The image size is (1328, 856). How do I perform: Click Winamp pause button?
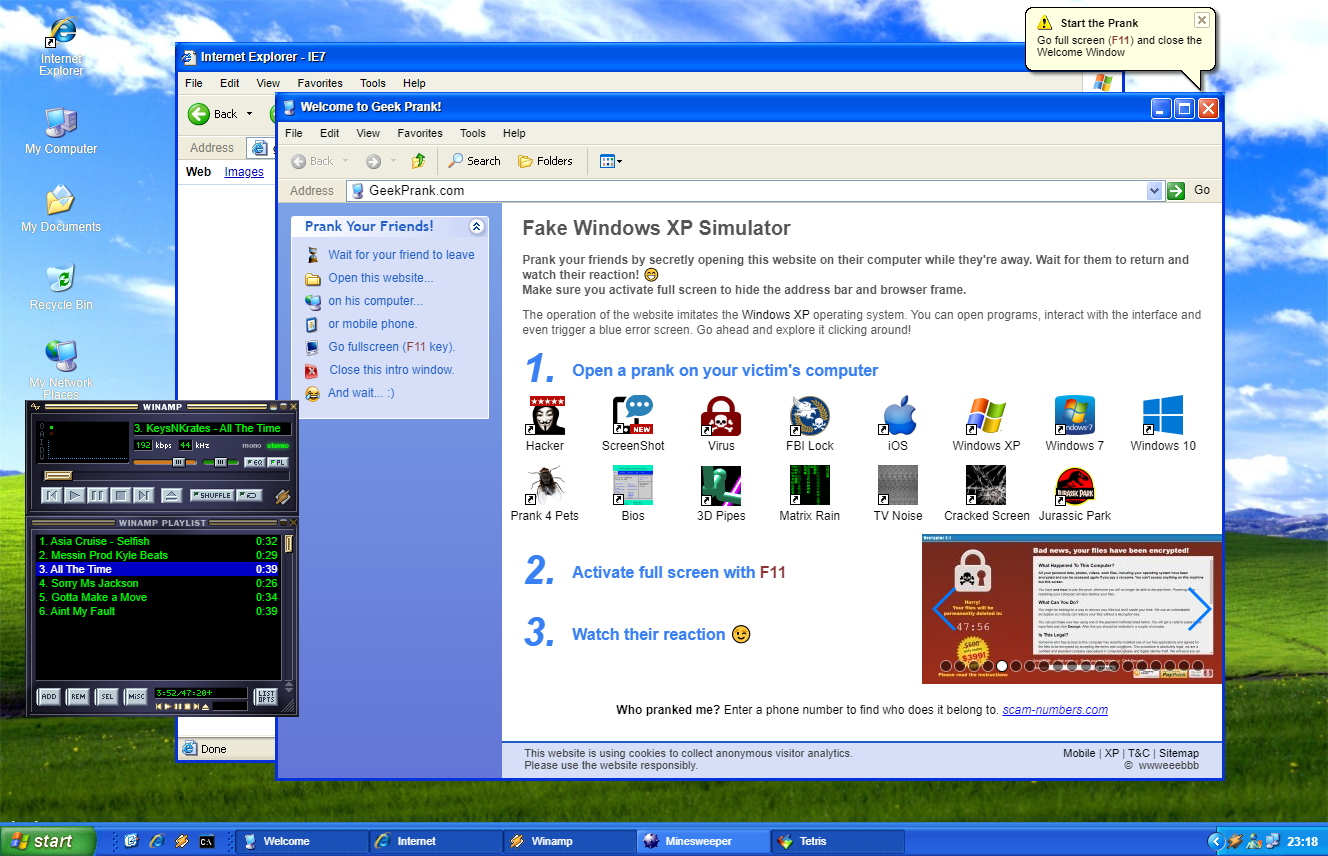(98, 495)
